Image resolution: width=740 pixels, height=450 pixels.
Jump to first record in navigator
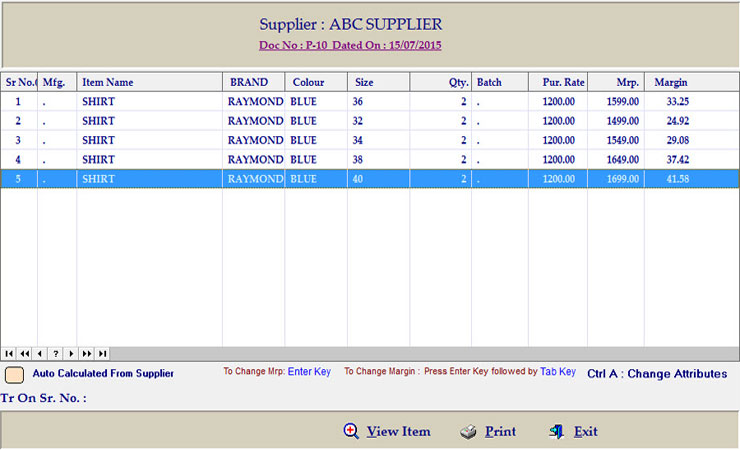click(x=9, y=353)
